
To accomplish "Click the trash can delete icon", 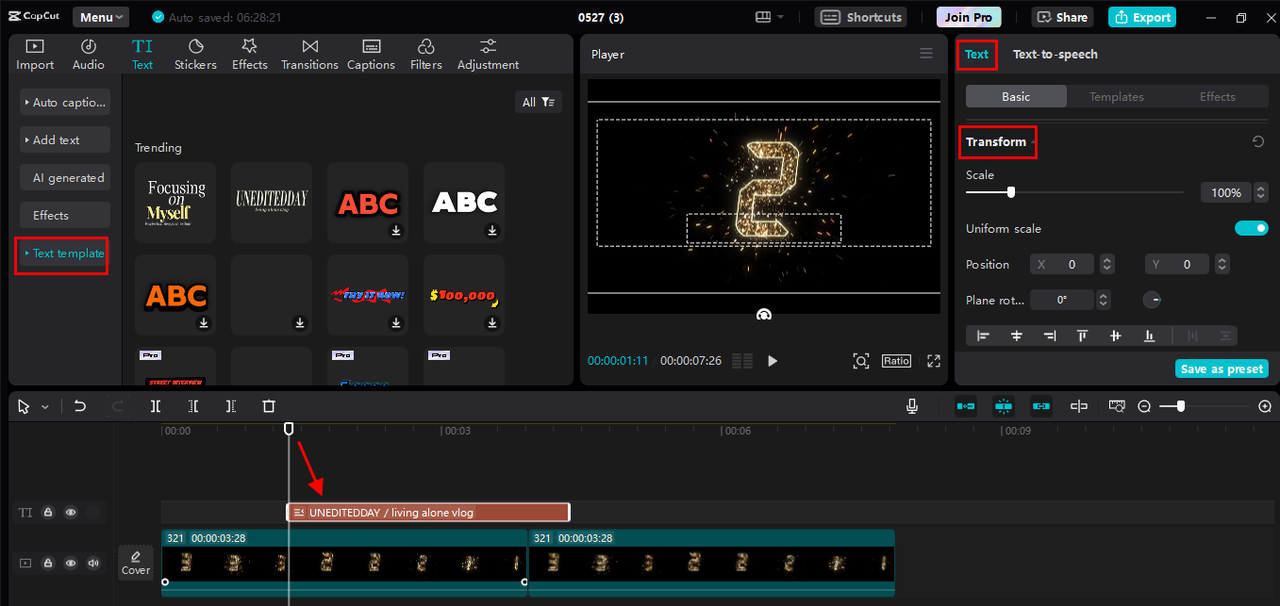I will click(x=268, y=406).
